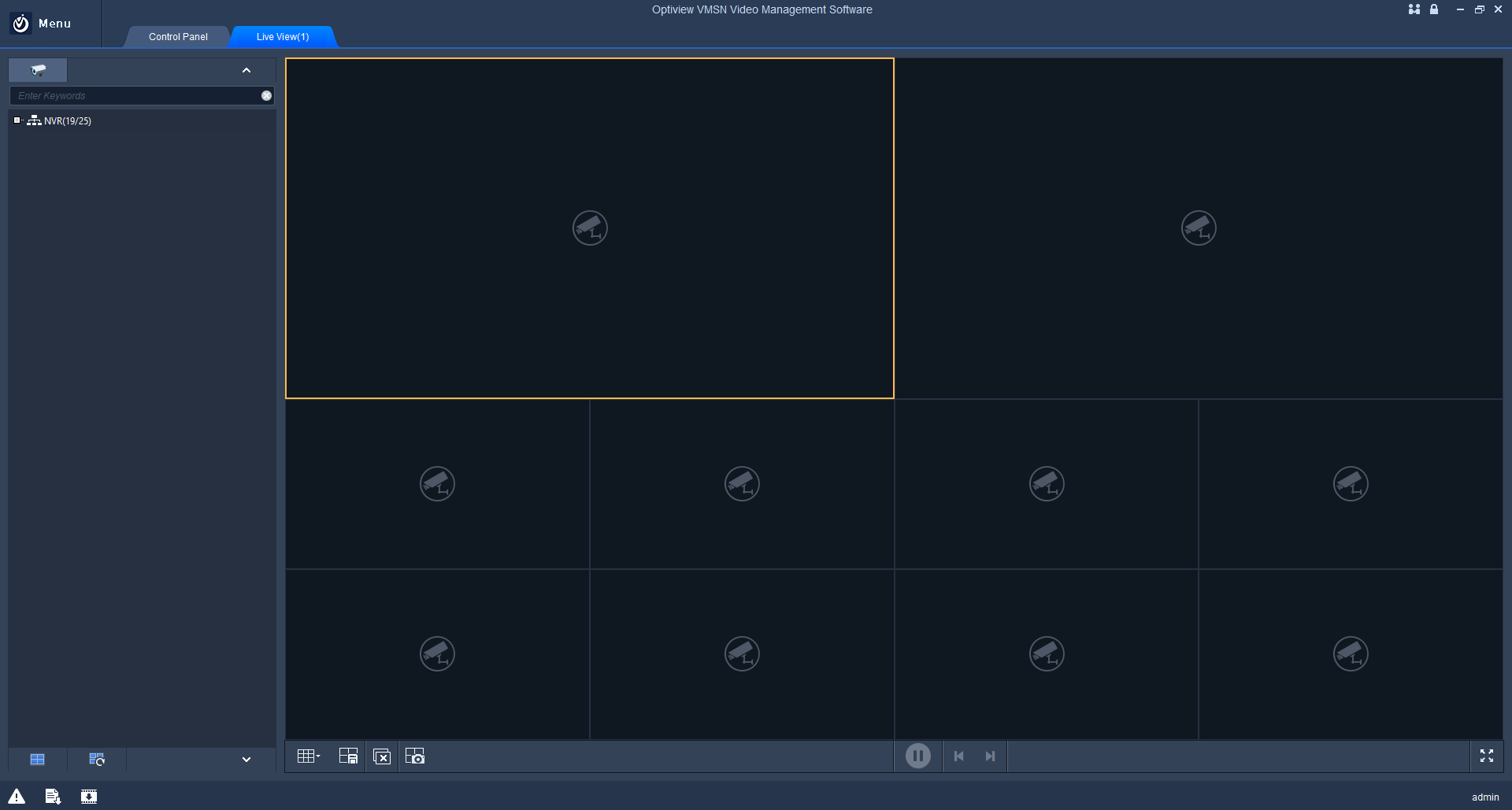Collapse the camera list panel header chevron

[x=246, y=70]
